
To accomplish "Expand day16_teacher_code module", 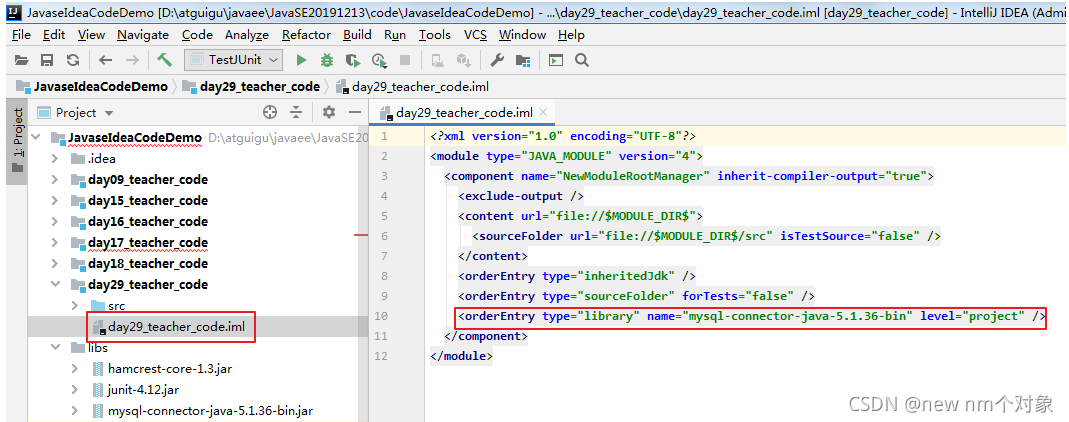I will 55,222.
